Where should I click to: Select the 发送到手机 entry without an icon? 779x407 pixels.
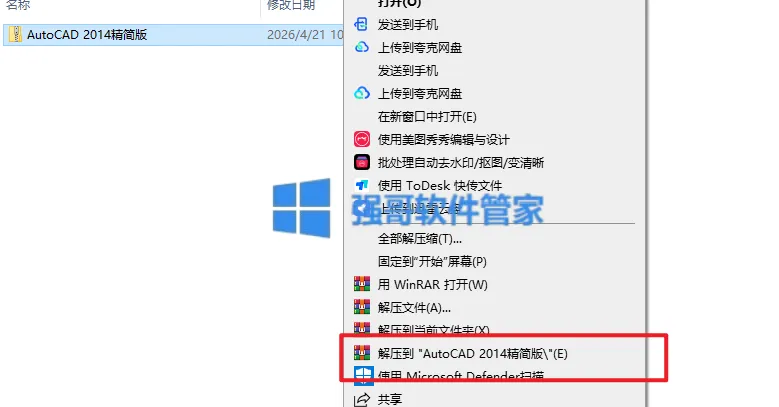[407, 71]
